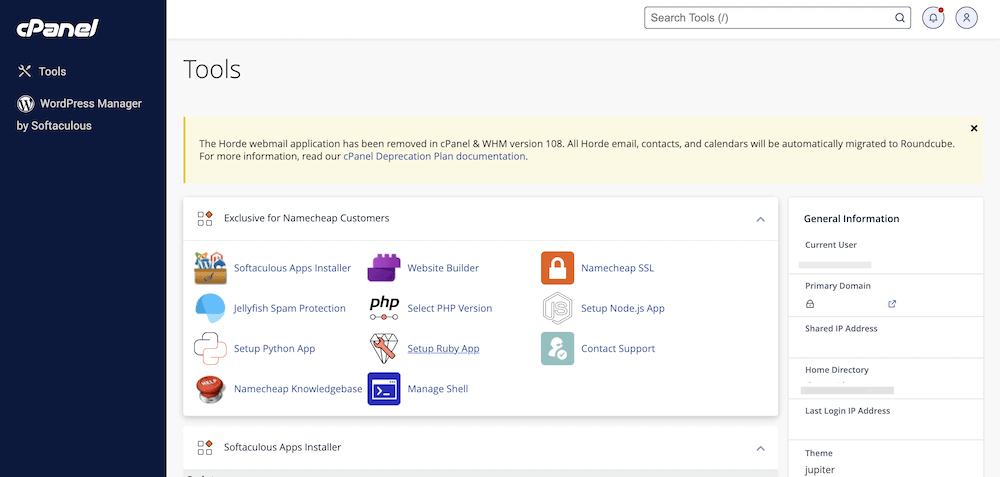Viewport: 1000px width, 477px height.
Task: Click the Softaculous Apps Installer toolbox icon
Action: (x=210, y=268)
